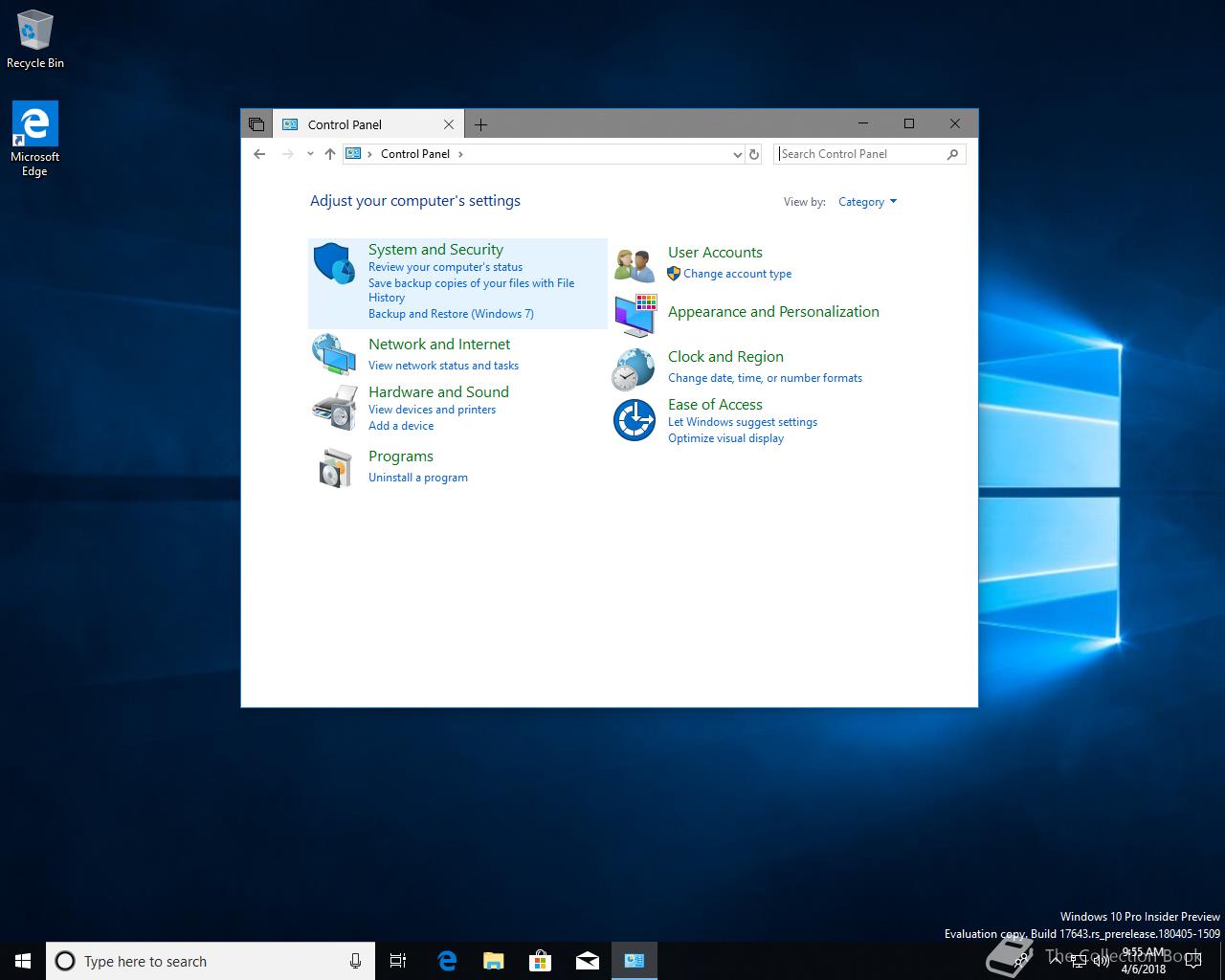Open Microsoft Store from taskbar
Image resolution: width=1225 pixels, height=980 pixels.
541,961
